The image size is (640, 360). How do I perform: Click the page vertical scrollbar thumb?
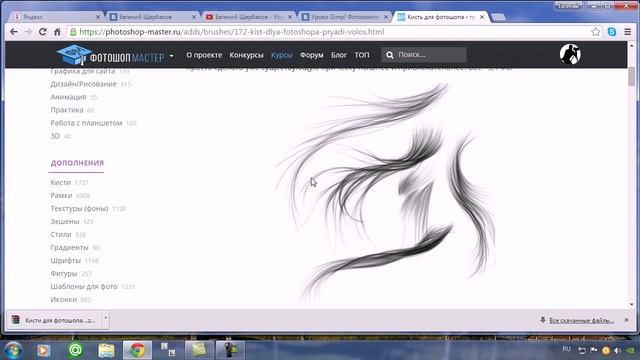[631, 76]
